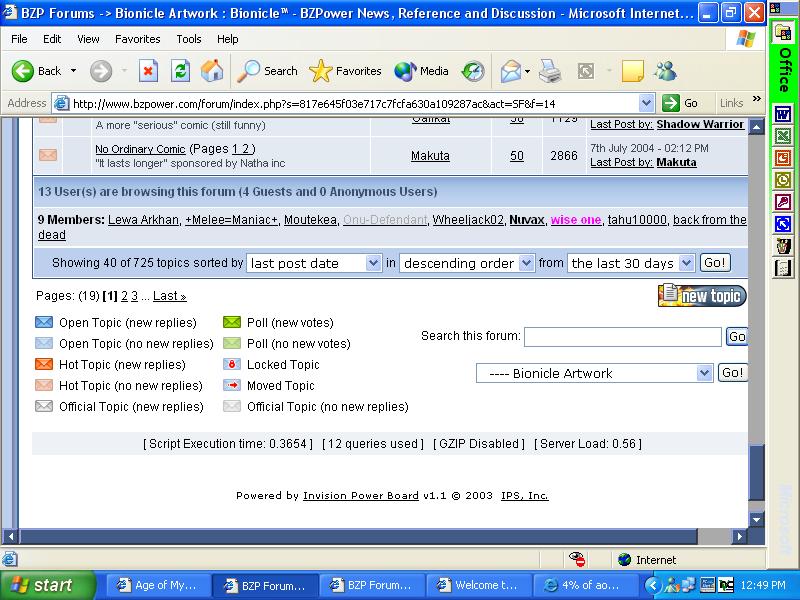Open the Favorites menu
The width and height of the screenshot is (800, 600).
[138, 39]
